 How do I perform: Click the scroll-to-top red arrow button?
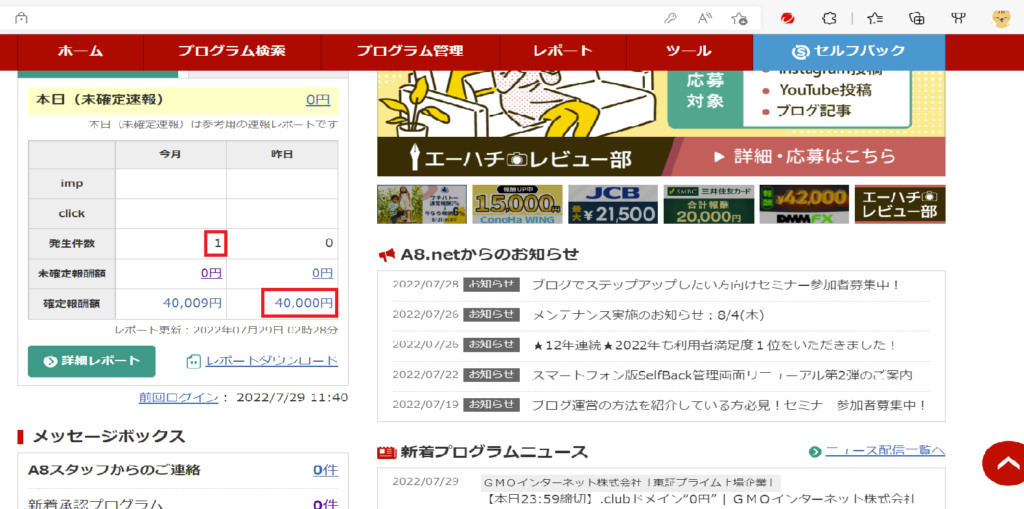coord(1006,462)
